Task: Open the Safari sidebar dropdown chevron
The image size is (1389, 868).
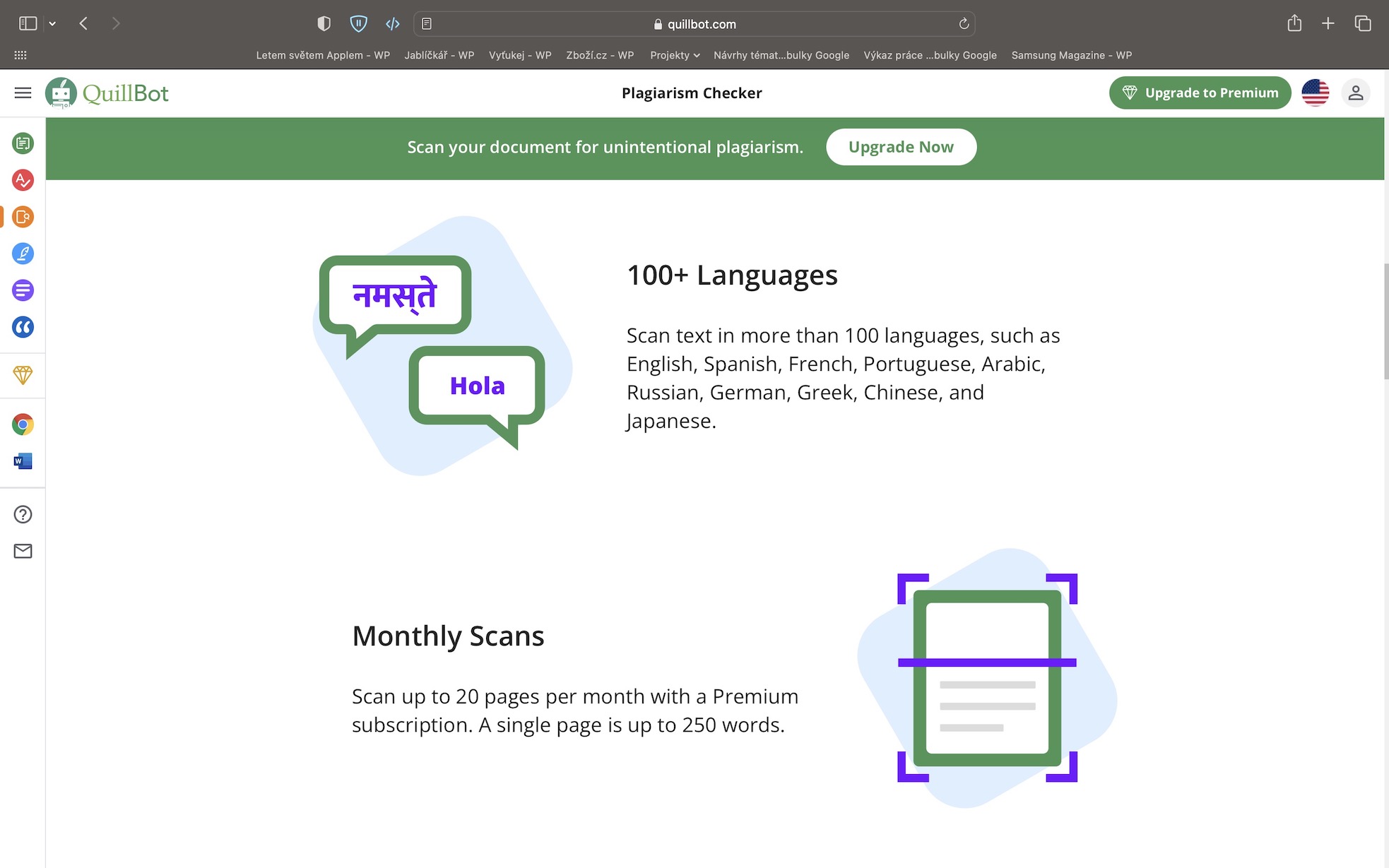Action: [52, 23]
